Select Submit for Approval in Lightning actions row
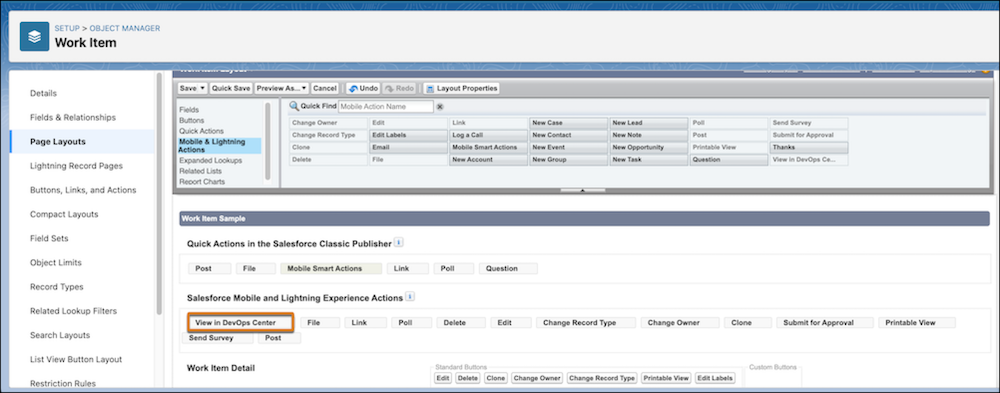This screenshot has height=393, width=1000. (825, 323)
